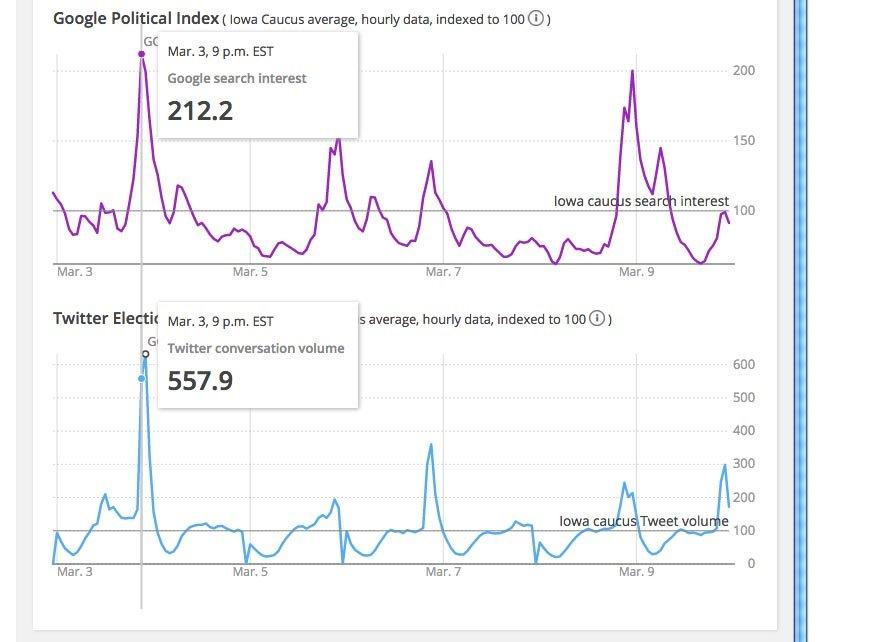Click the 'Iowa caucus search interest' baseline label

(x=641, y=201)
